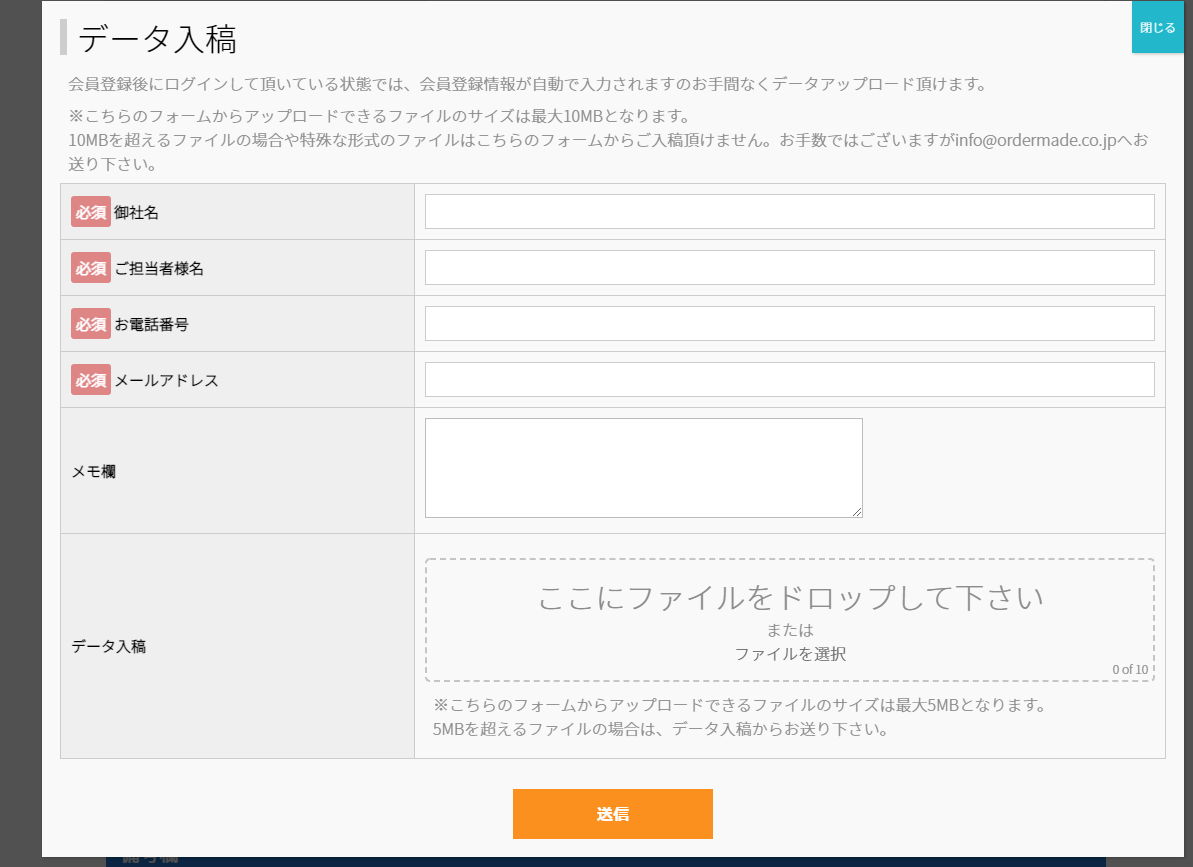Click the info@ordermade.co.jp address in the notice
The image size is (1193, 867).
point(1034,140)
